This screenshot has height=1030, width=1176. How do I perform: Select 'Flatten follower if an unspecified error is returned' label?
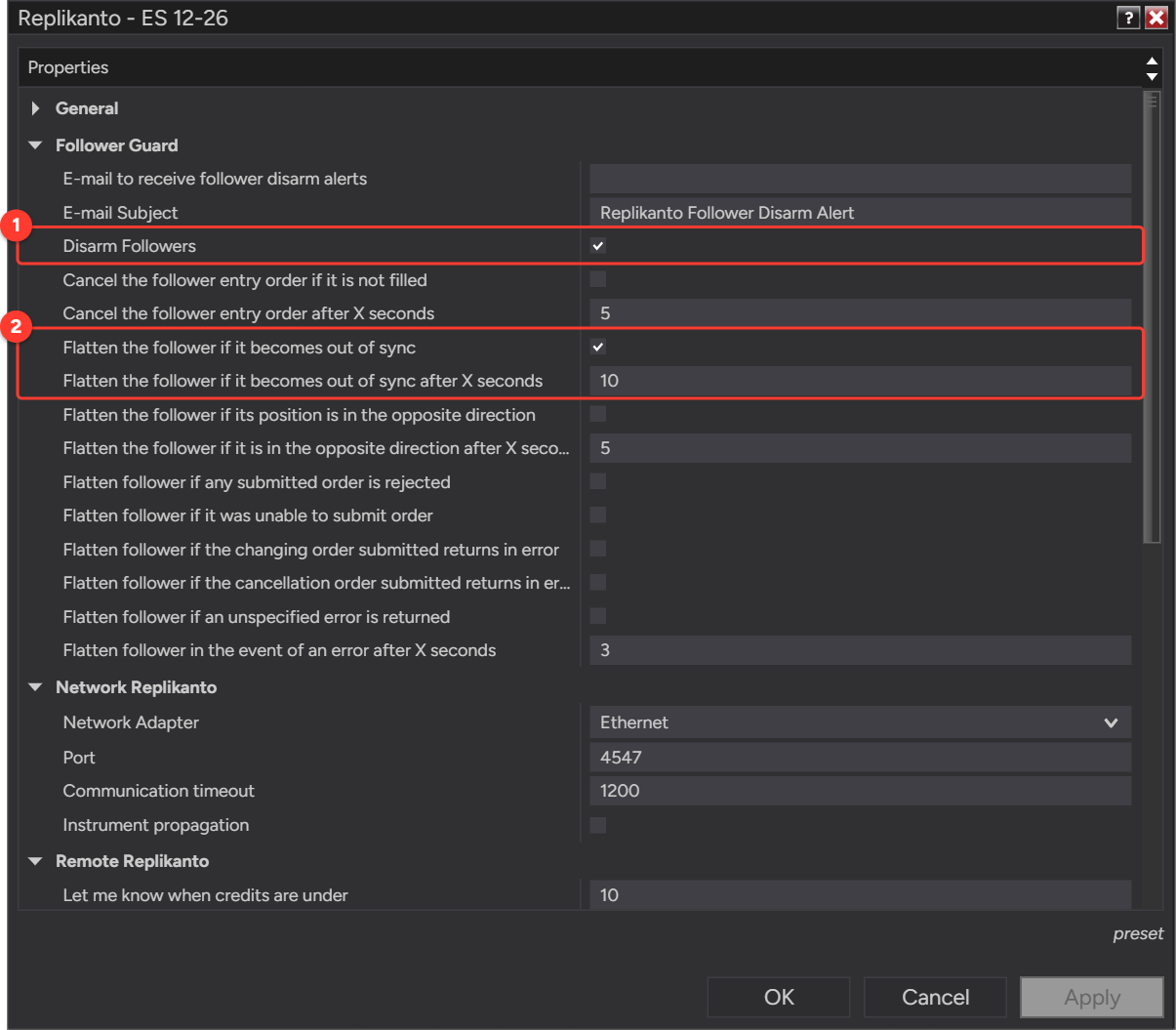tap(257, 617)
